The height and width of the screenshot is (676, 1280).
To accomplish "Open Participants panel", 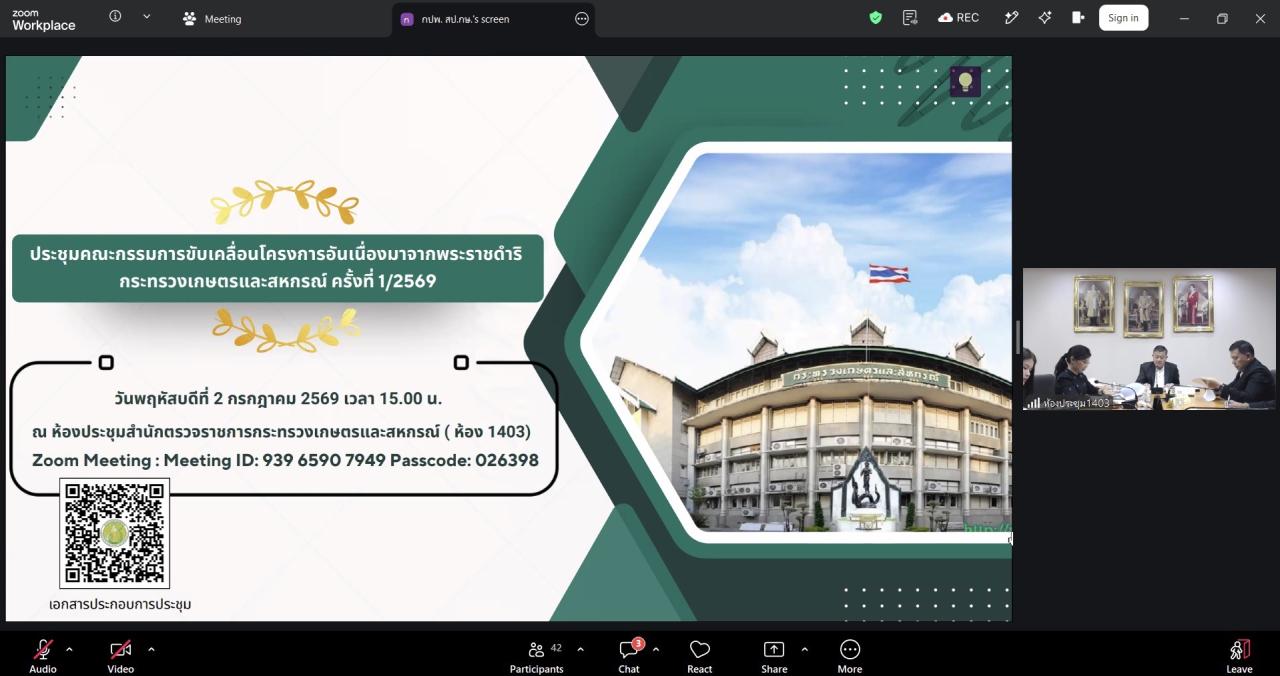I will 537,656.
